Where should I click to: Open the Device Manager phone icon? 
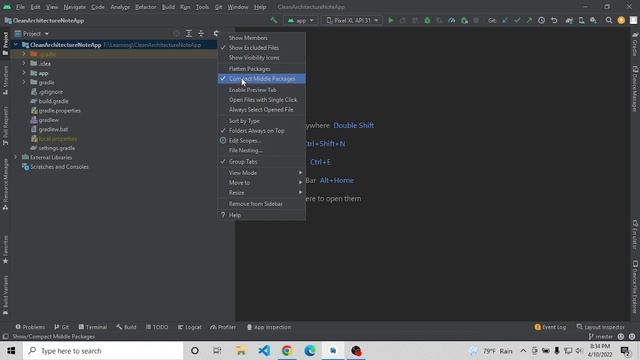coord(581,20)
